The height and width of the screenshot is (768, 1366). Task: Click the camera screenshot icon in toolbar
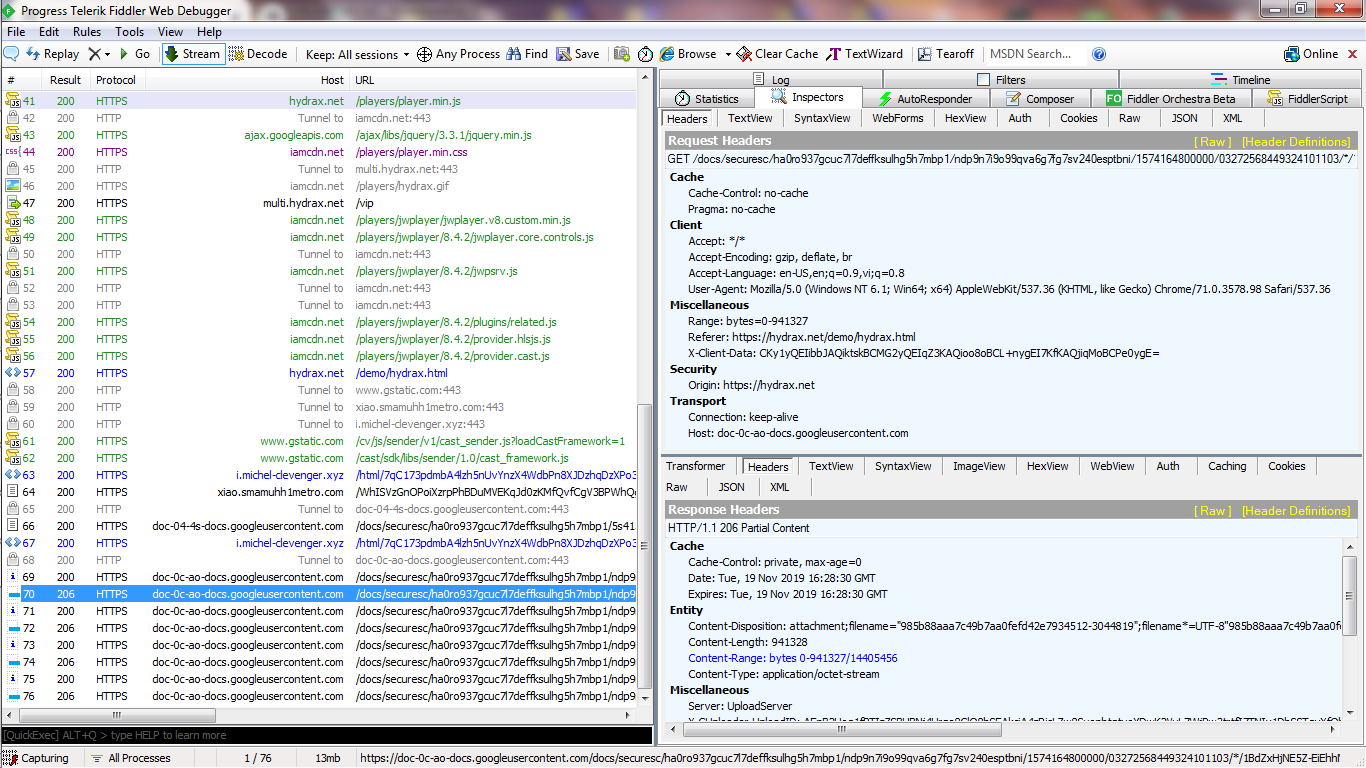[622, 54]
